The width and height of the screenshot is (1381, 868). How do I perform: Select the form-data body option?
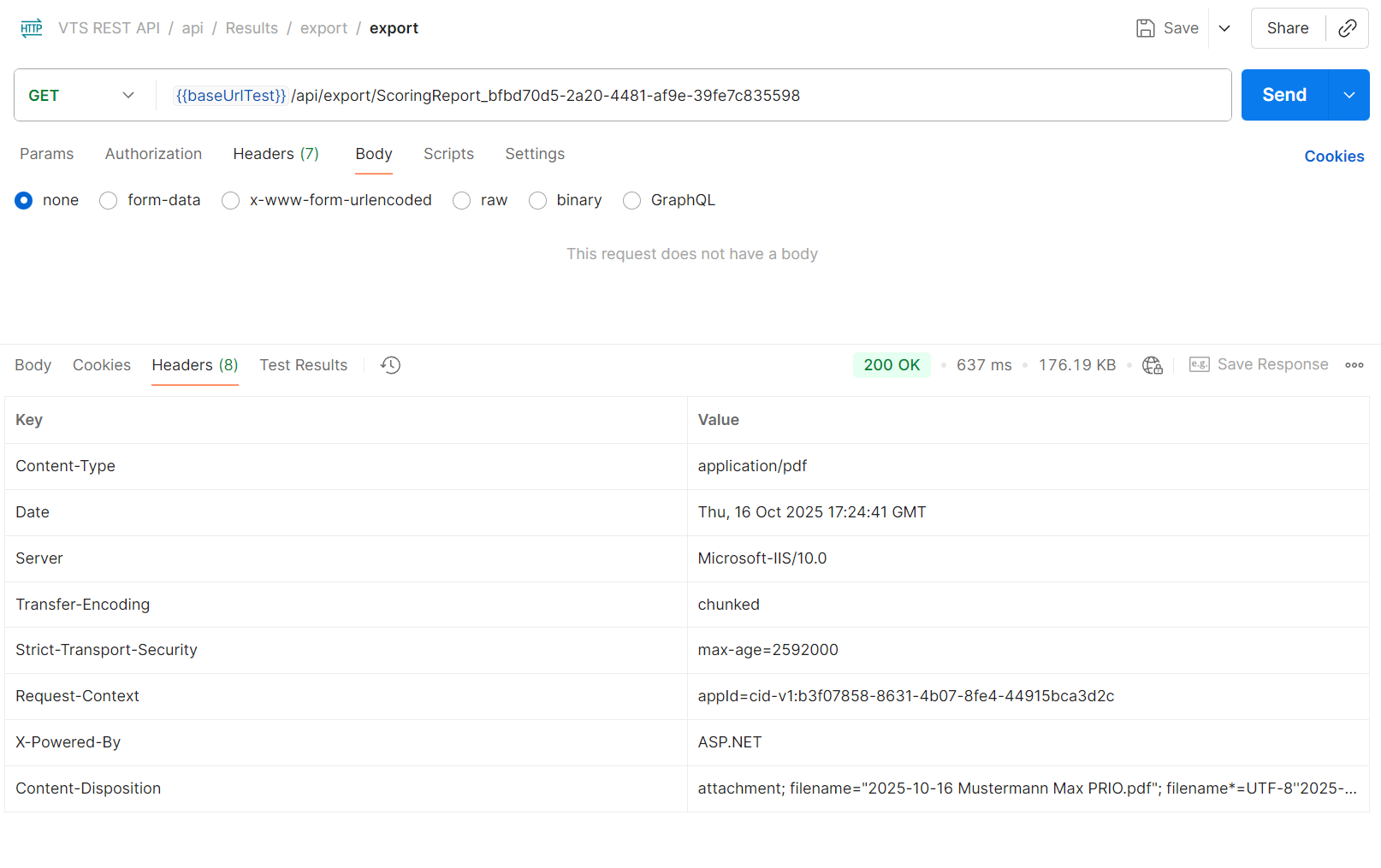[x=109, y=200]
